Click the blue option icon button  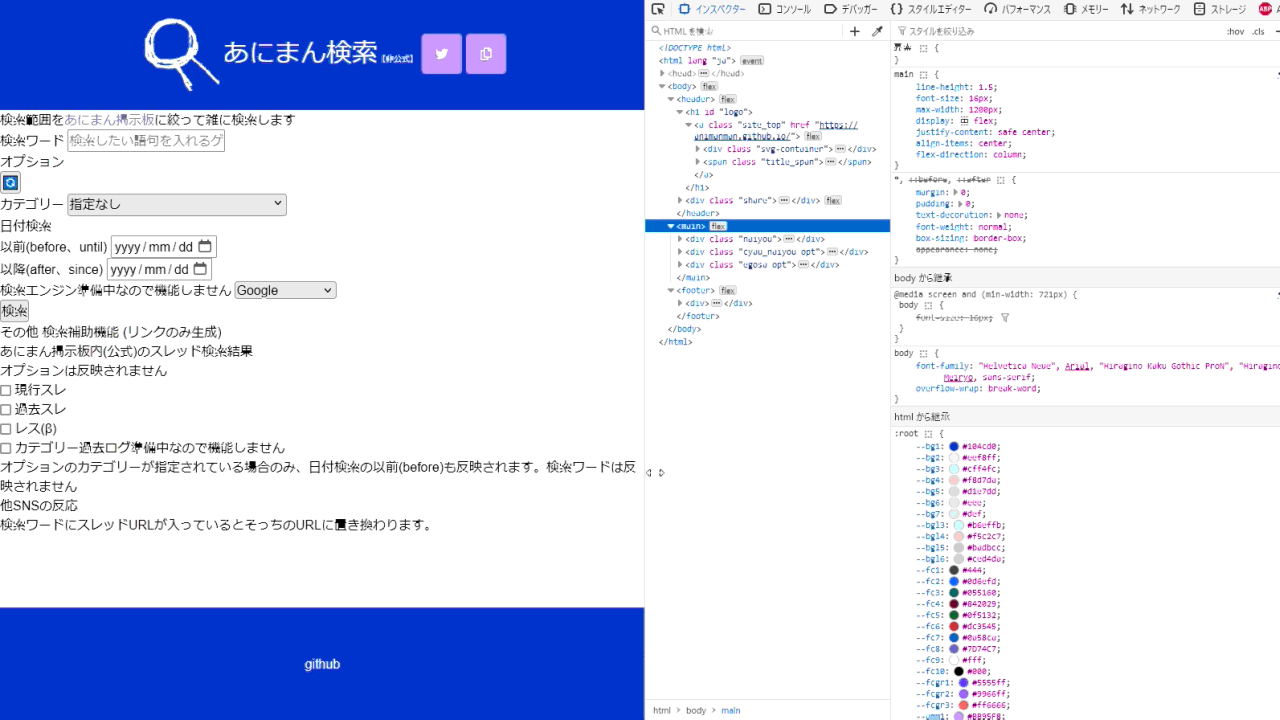point(10,183)
